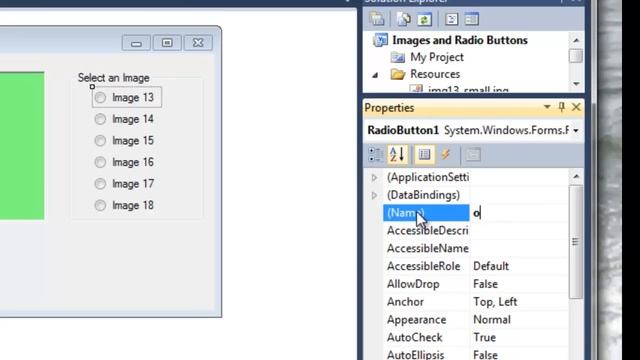This screenshot has height=360, width=640.
Task: Click View Designer icon in Solution Explorer
Action: pyautogui.click(x=471, y=19)
